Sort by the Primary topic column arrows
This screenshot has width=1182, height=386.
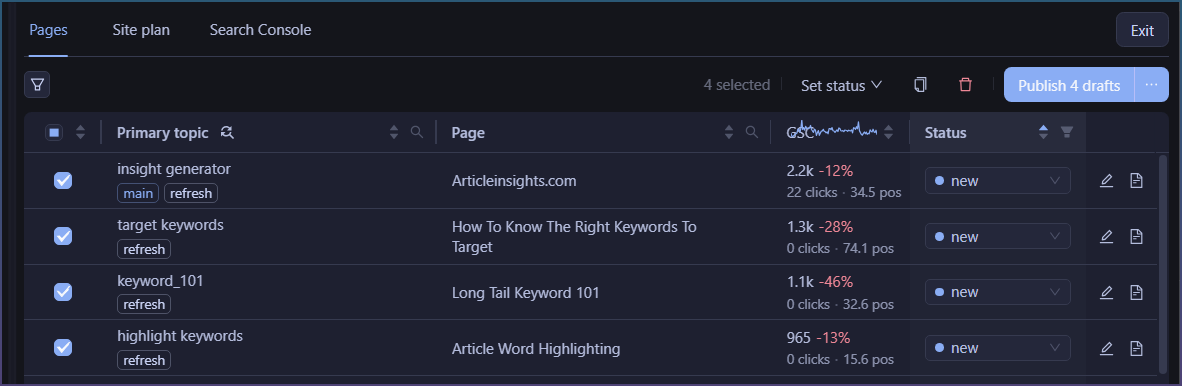coord(393,132)
